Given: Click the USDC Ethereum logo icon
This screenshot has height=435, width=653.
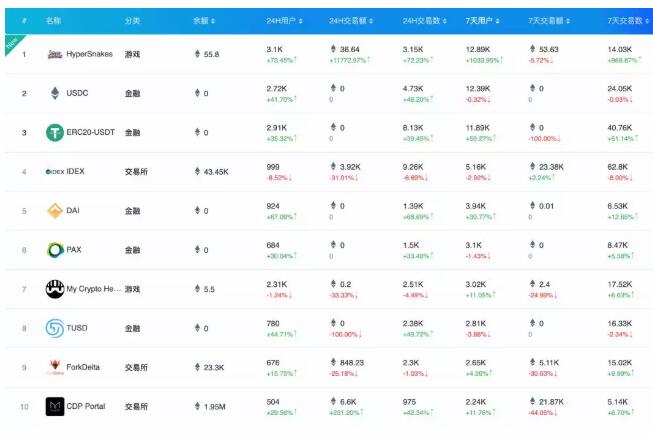Looking at the screenshot, I should click(x=55, y=93).
